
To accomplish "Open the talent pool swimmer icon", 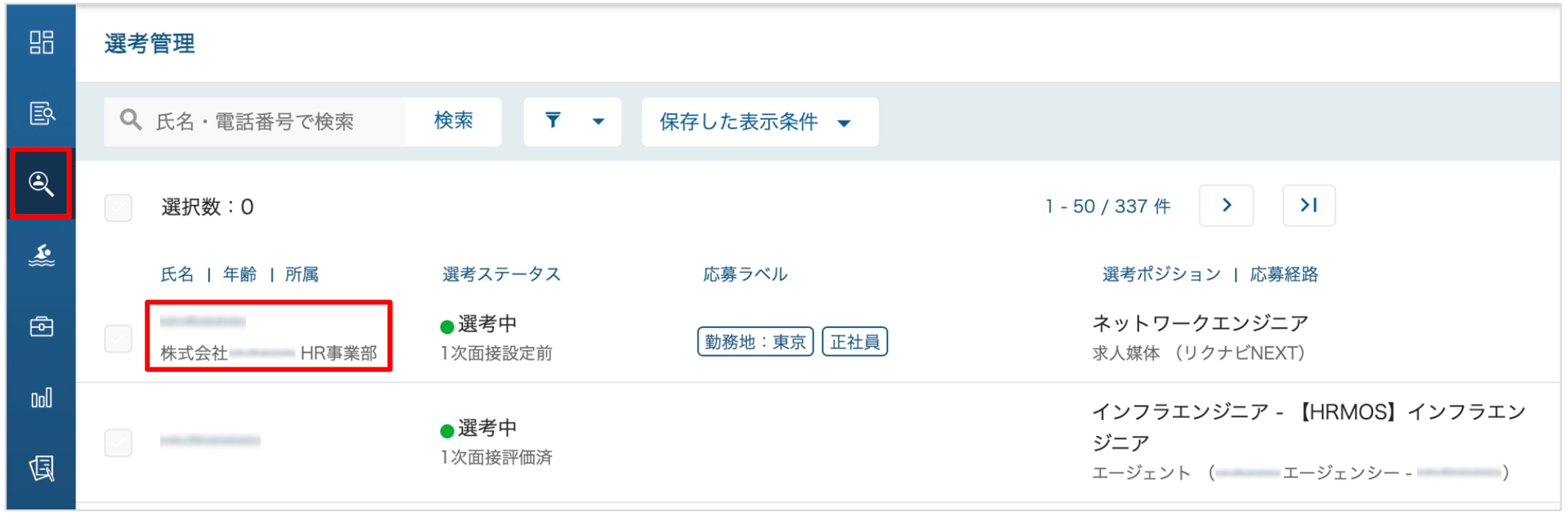I will [41, 256].
